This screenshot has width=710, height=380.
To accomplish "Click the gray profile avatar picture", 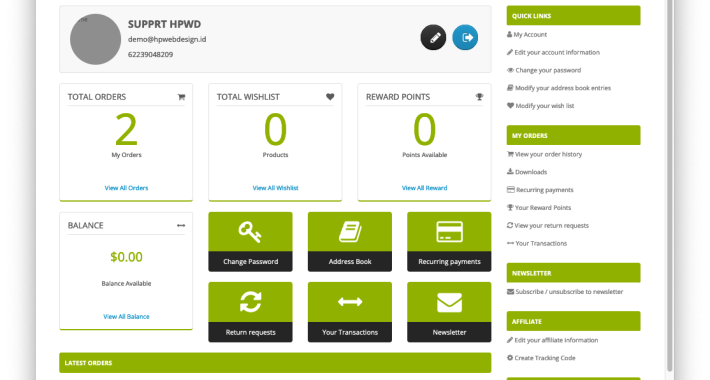I will [96, 39].
